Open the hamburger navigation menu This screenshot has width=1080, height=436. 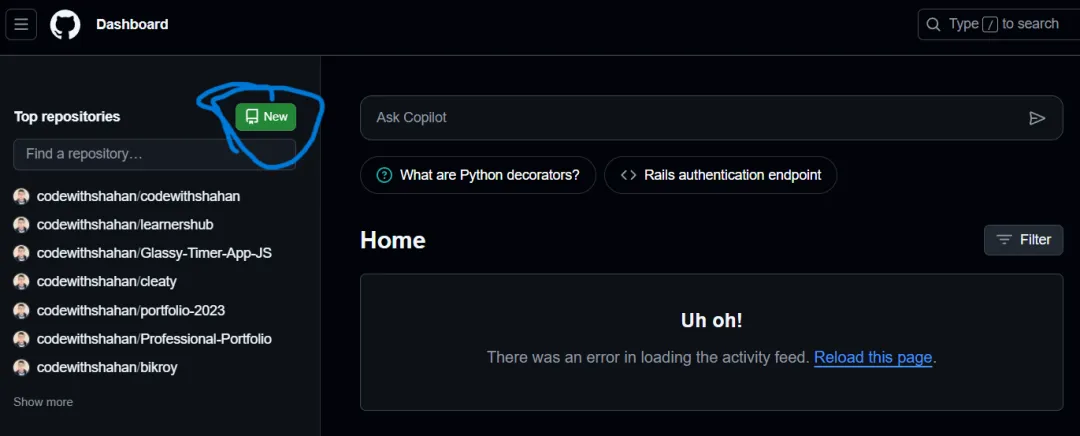point(21,24)
